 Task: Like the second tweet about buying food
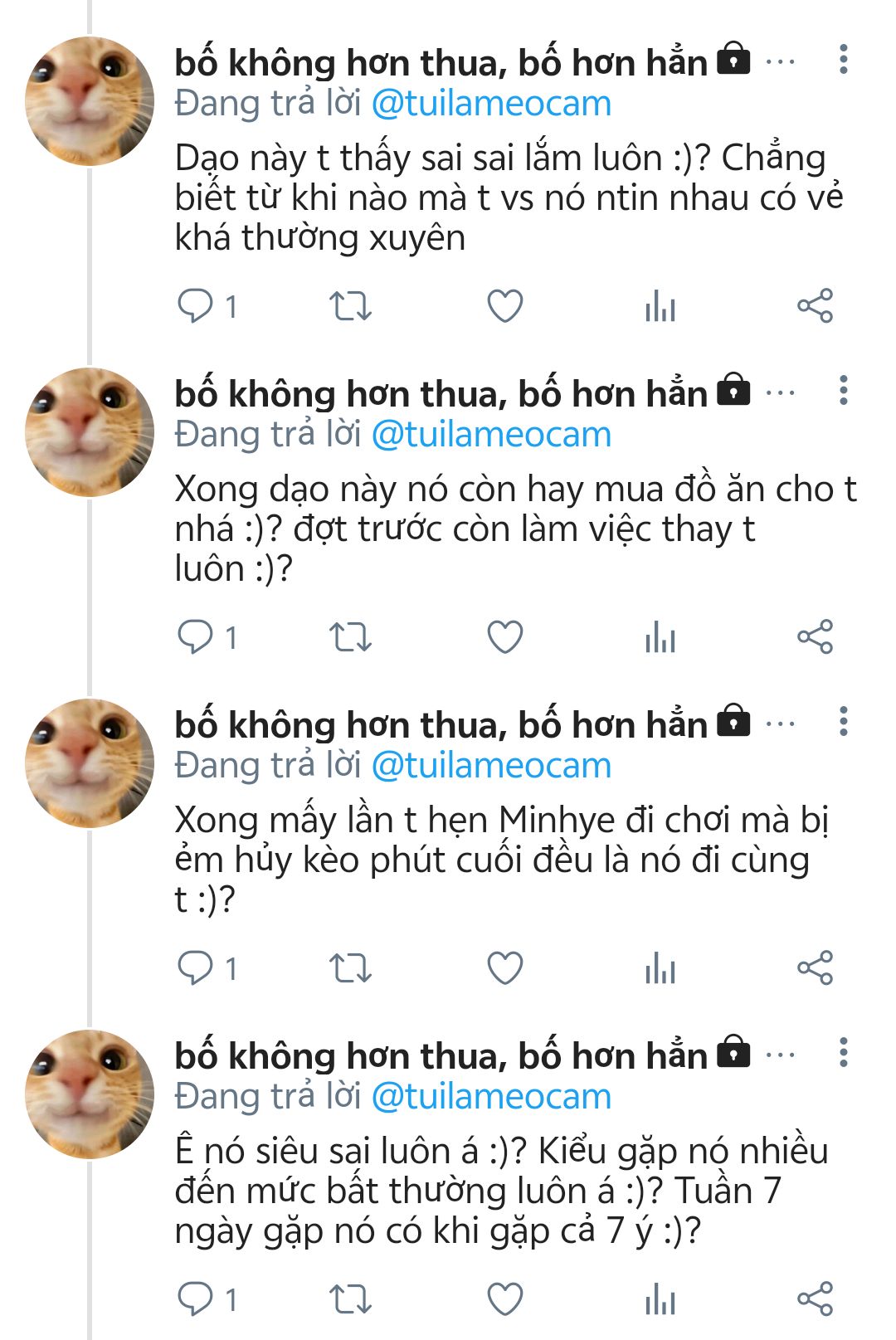coord(504,637)
